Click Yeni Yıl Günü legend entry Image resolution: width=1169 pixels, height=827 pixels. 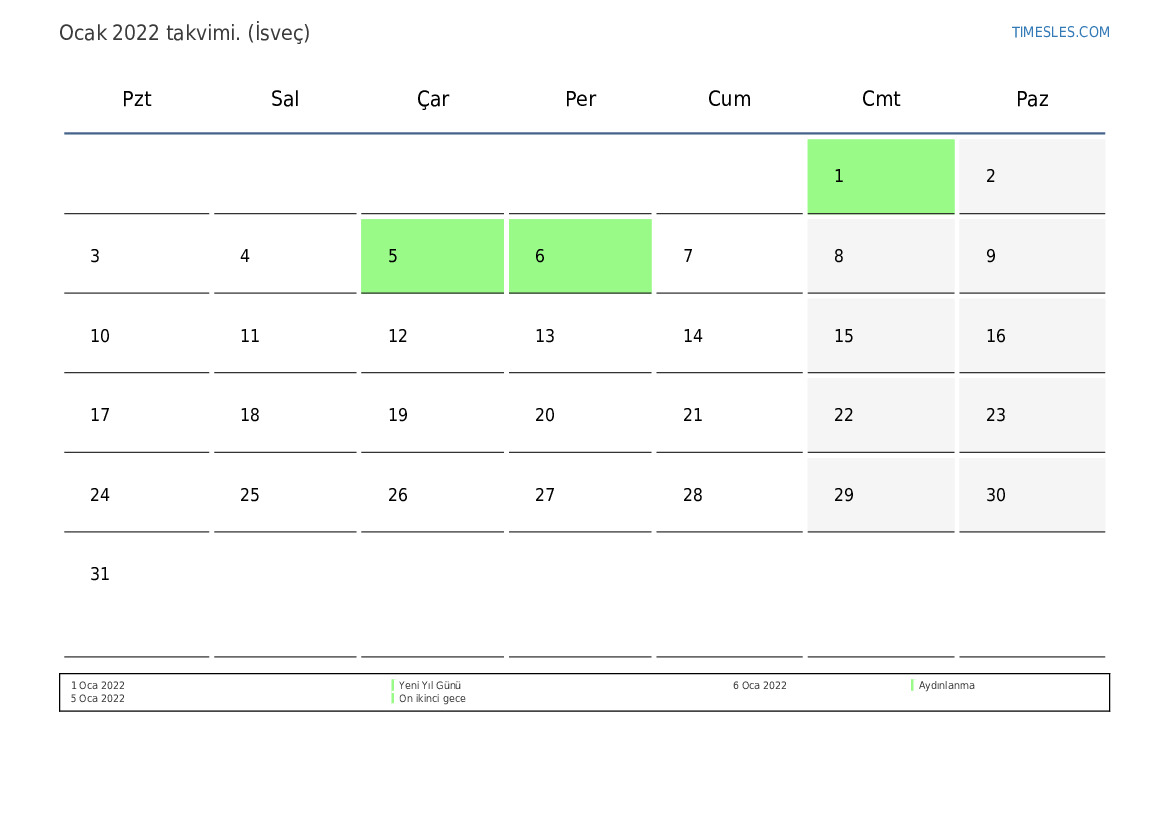(430, 686)
